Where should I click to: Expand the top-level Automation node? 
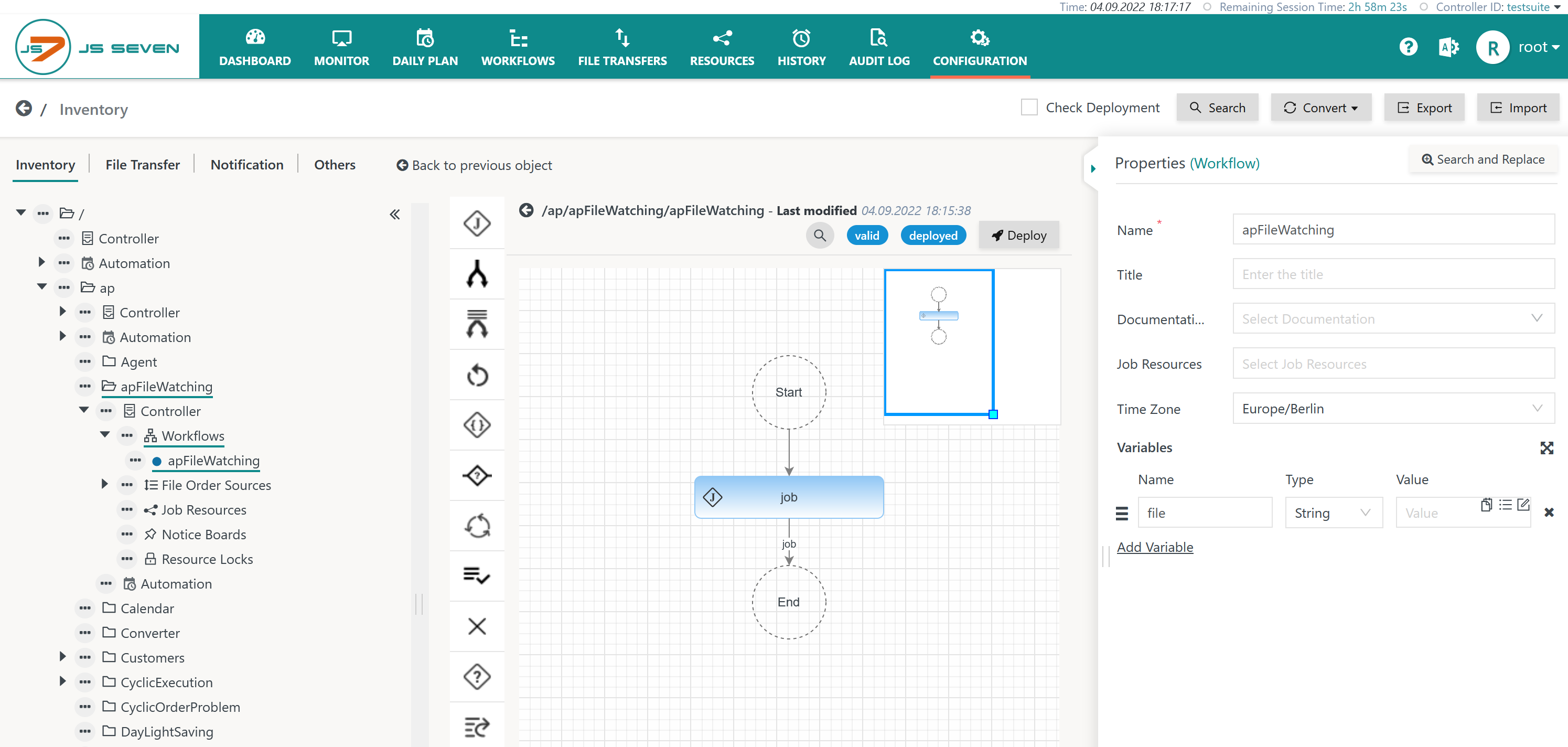(41, 262)
